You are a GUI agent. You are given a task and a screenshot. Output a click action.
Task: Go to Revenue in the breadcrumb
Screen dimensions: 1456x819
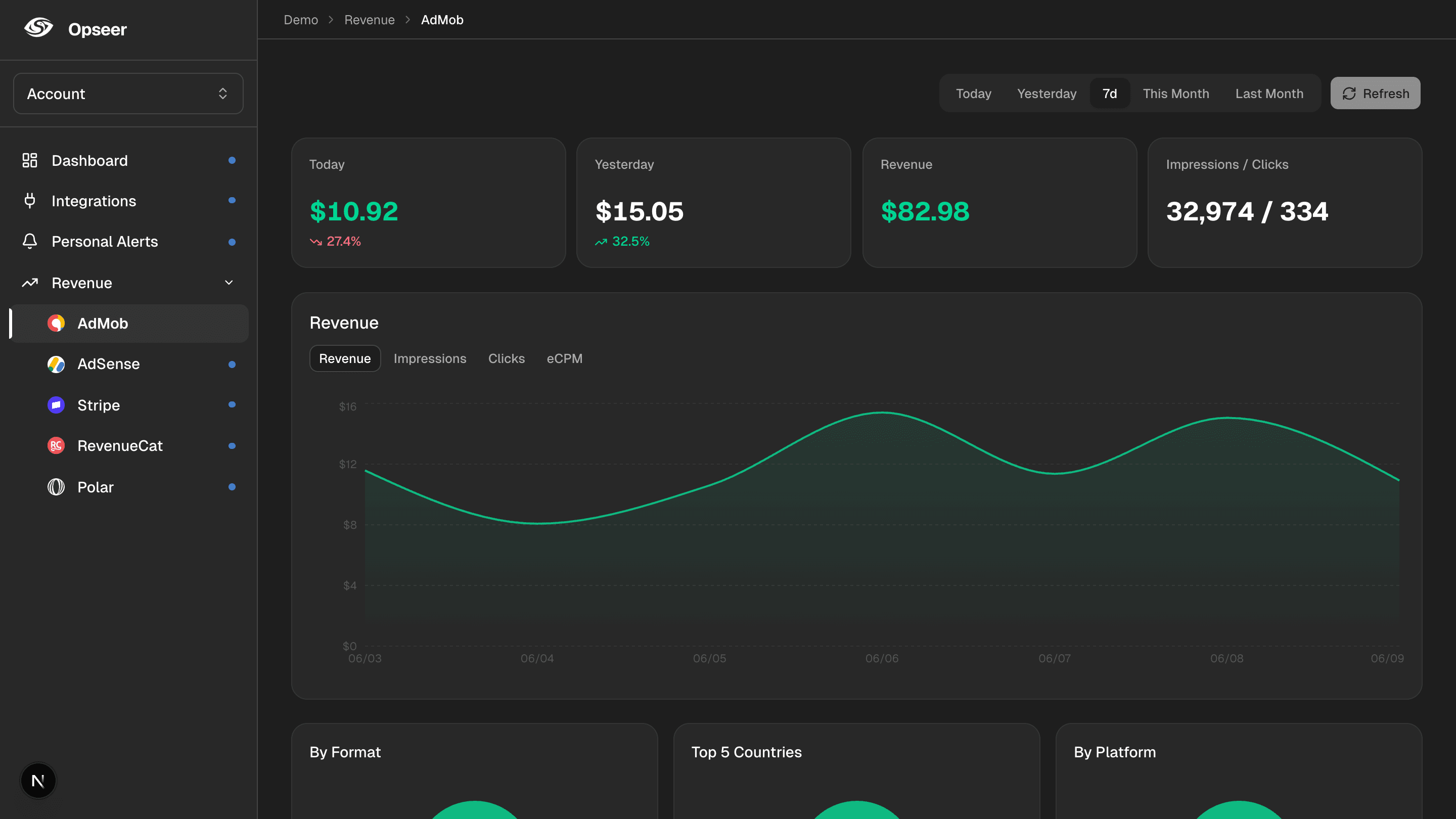pyautogui.click(x=370, y=20)
